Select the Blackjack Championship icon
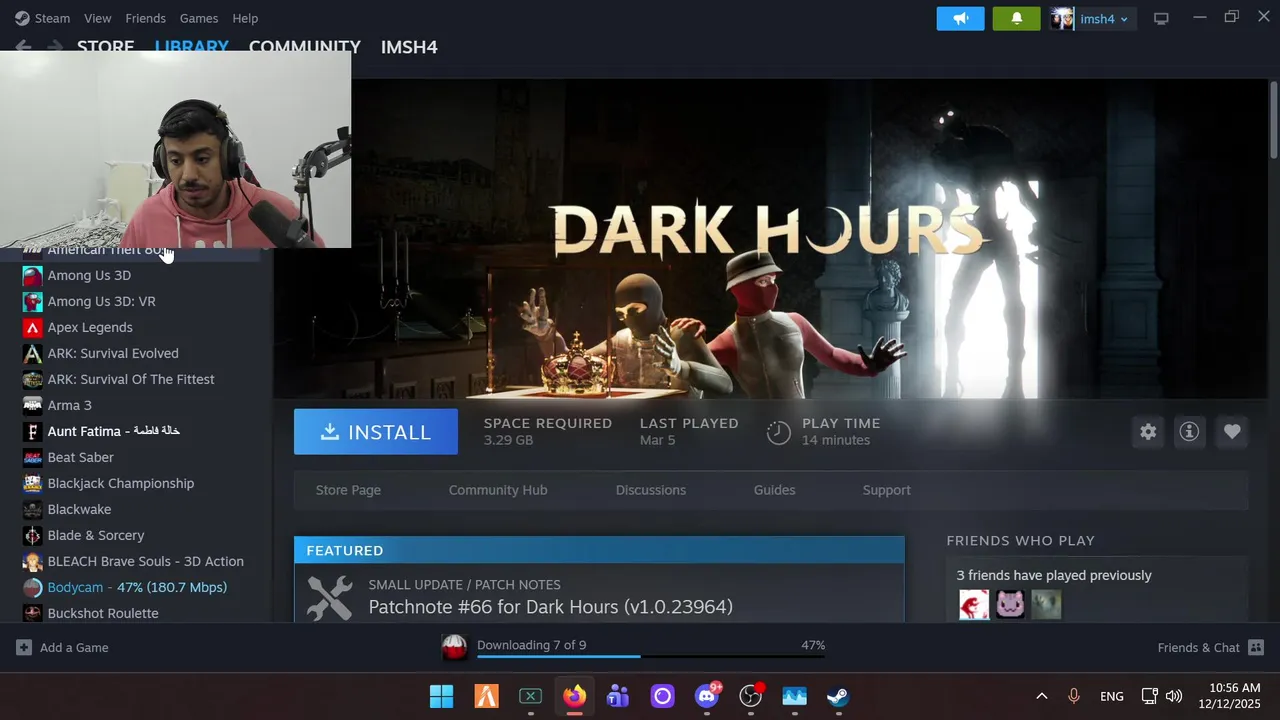This screenshot has height=720, width=1280. point(33,483)
